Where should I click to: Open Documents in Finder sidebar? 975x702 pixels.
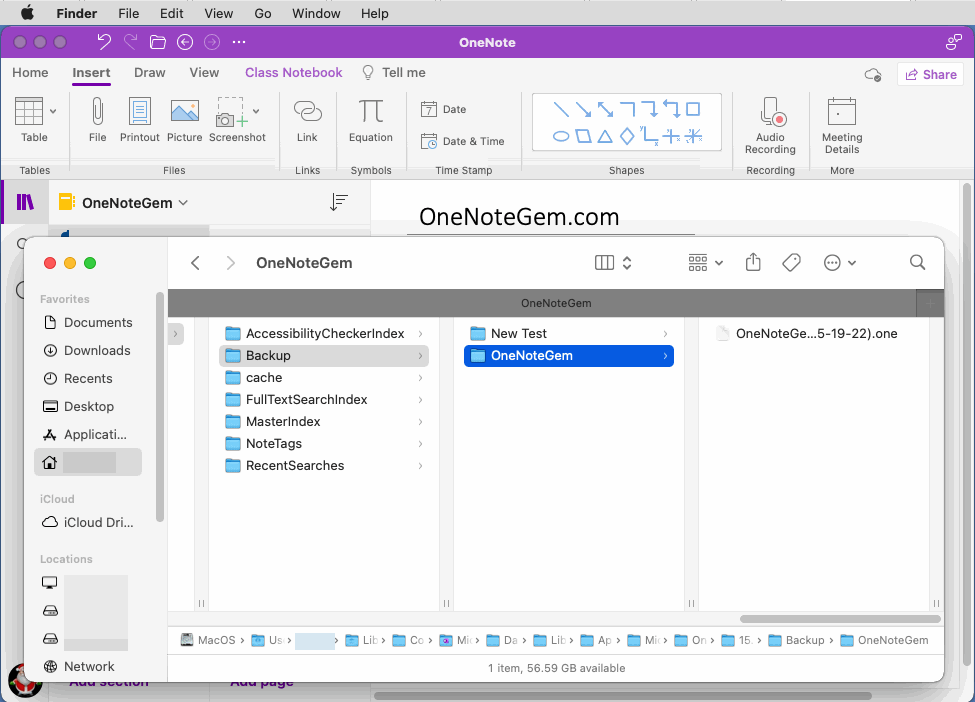coord(88,323)
